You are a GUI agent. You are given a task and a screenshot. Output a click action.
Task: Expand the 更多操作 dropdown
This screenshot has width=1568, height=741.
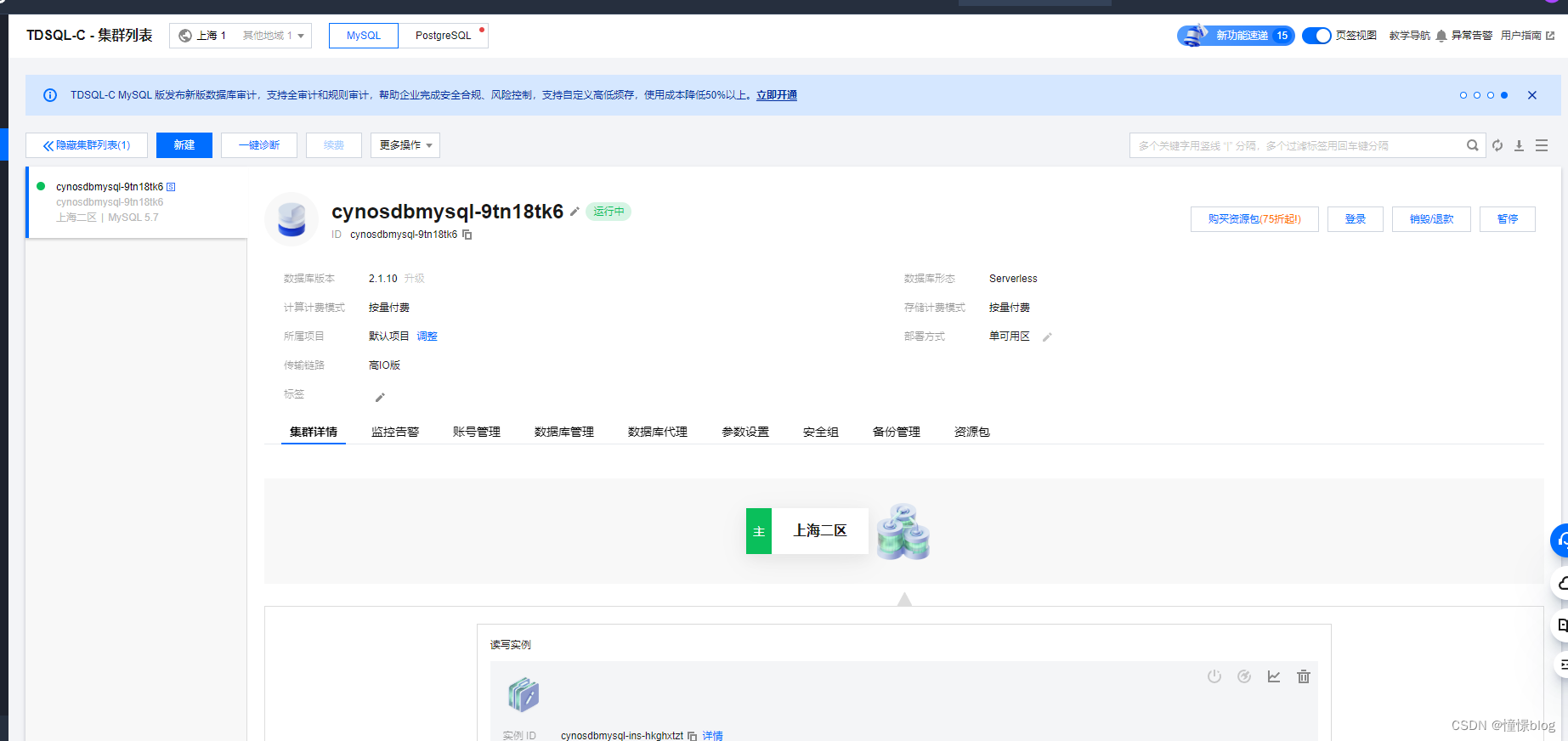click(x=405, y=145)
